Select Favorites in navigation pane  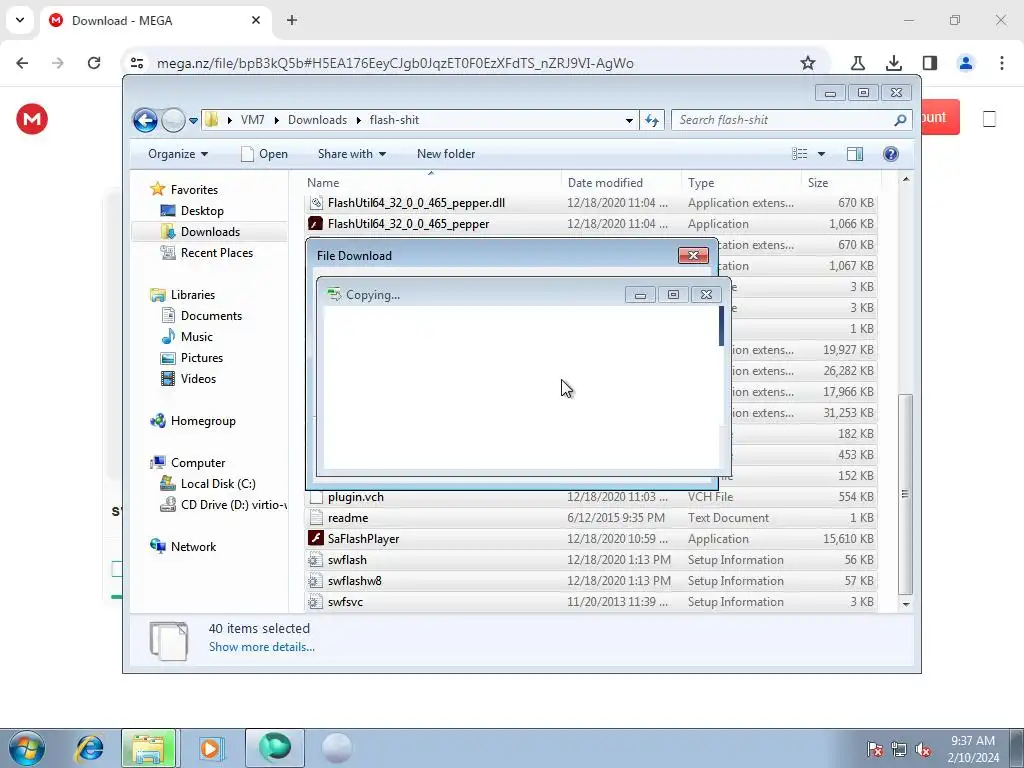194,190
